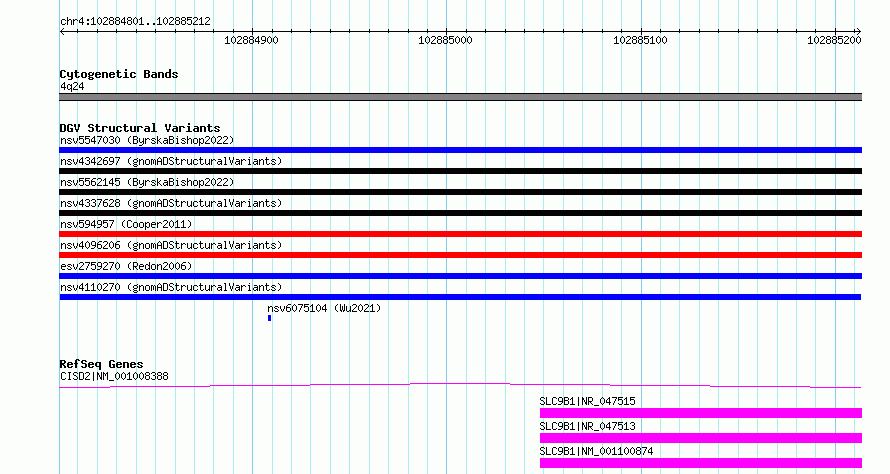Screen dimensions: 890x474
Task: Click the Cytogenetic Bands track title
Action: pos(119,74)
